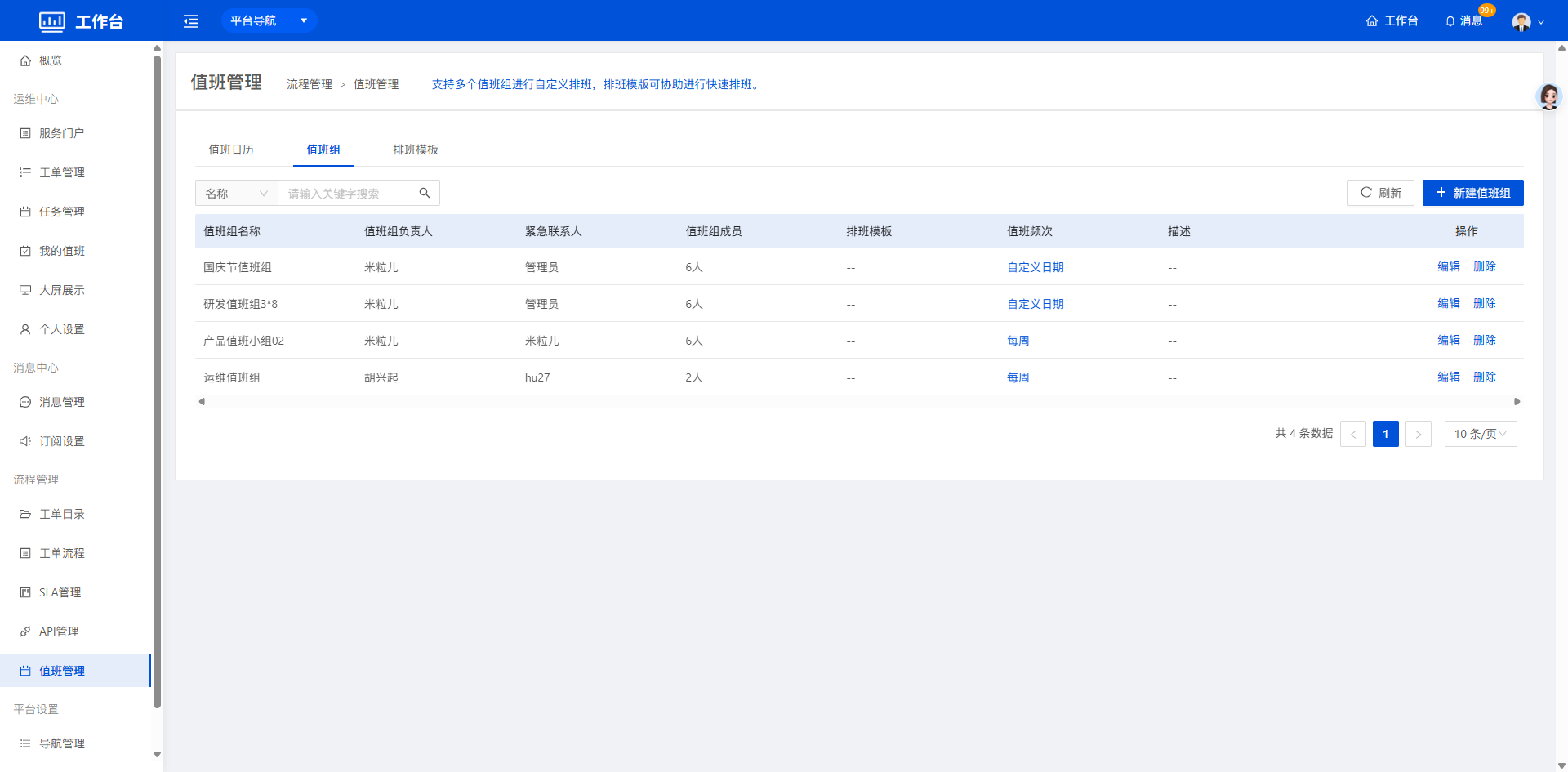1568x772 pixels.
Task: Open the floating assistant avatar
Action: click(x=1548, y=97)
